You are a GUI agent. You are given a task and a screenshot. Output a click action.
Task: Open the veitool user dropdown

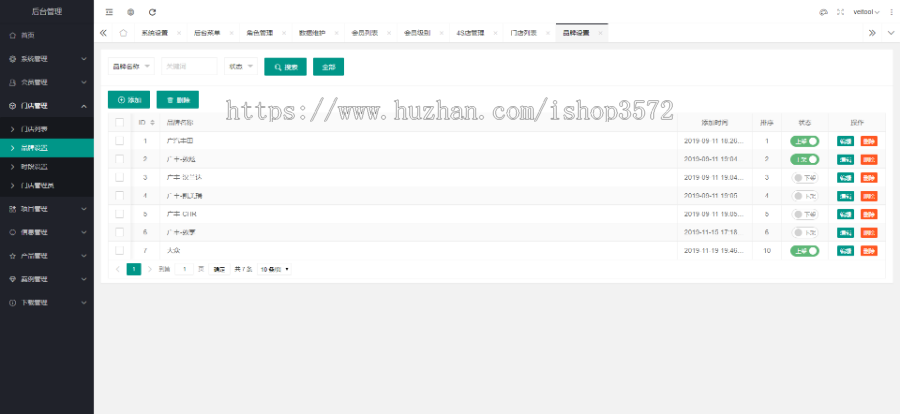(x=866, y=12)
